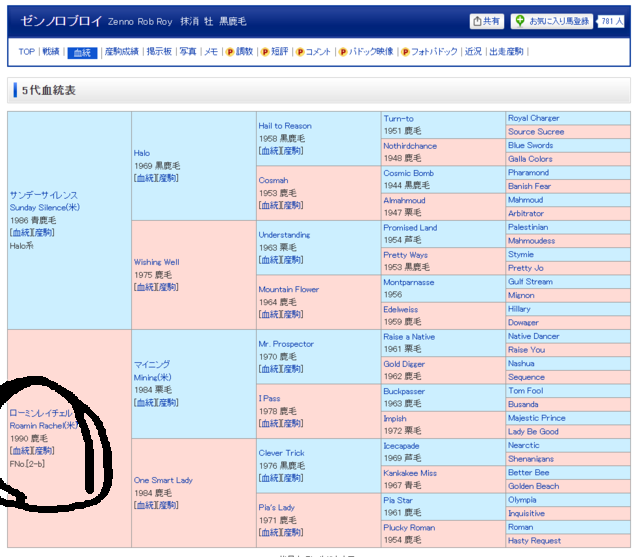Go to the 出走産駒 tab

[x=507, y=52]
